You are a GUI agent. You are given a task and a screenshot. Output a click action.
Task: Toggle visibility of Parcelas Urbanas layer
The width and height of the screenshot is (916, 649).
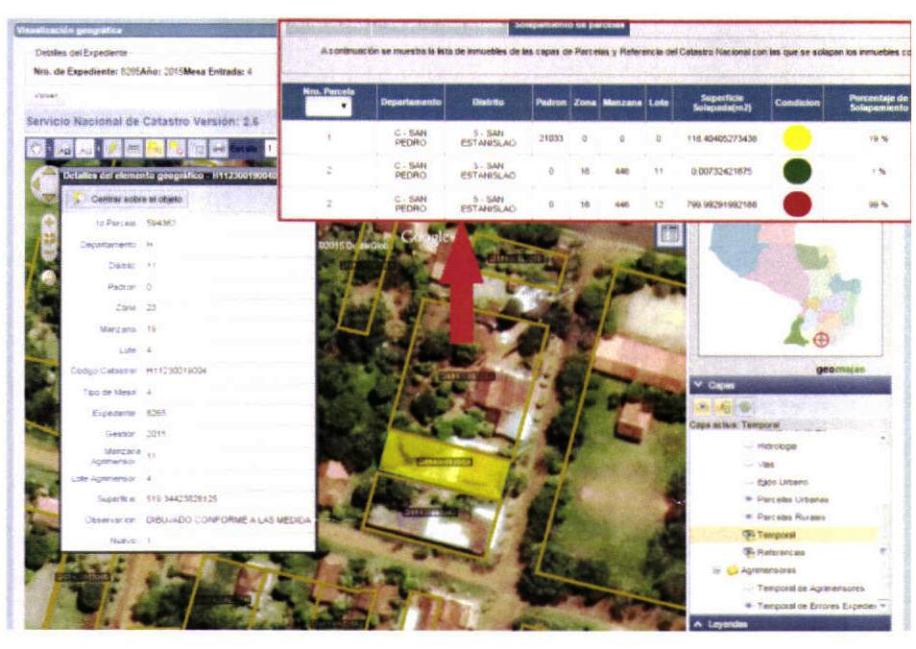point(748,498)
